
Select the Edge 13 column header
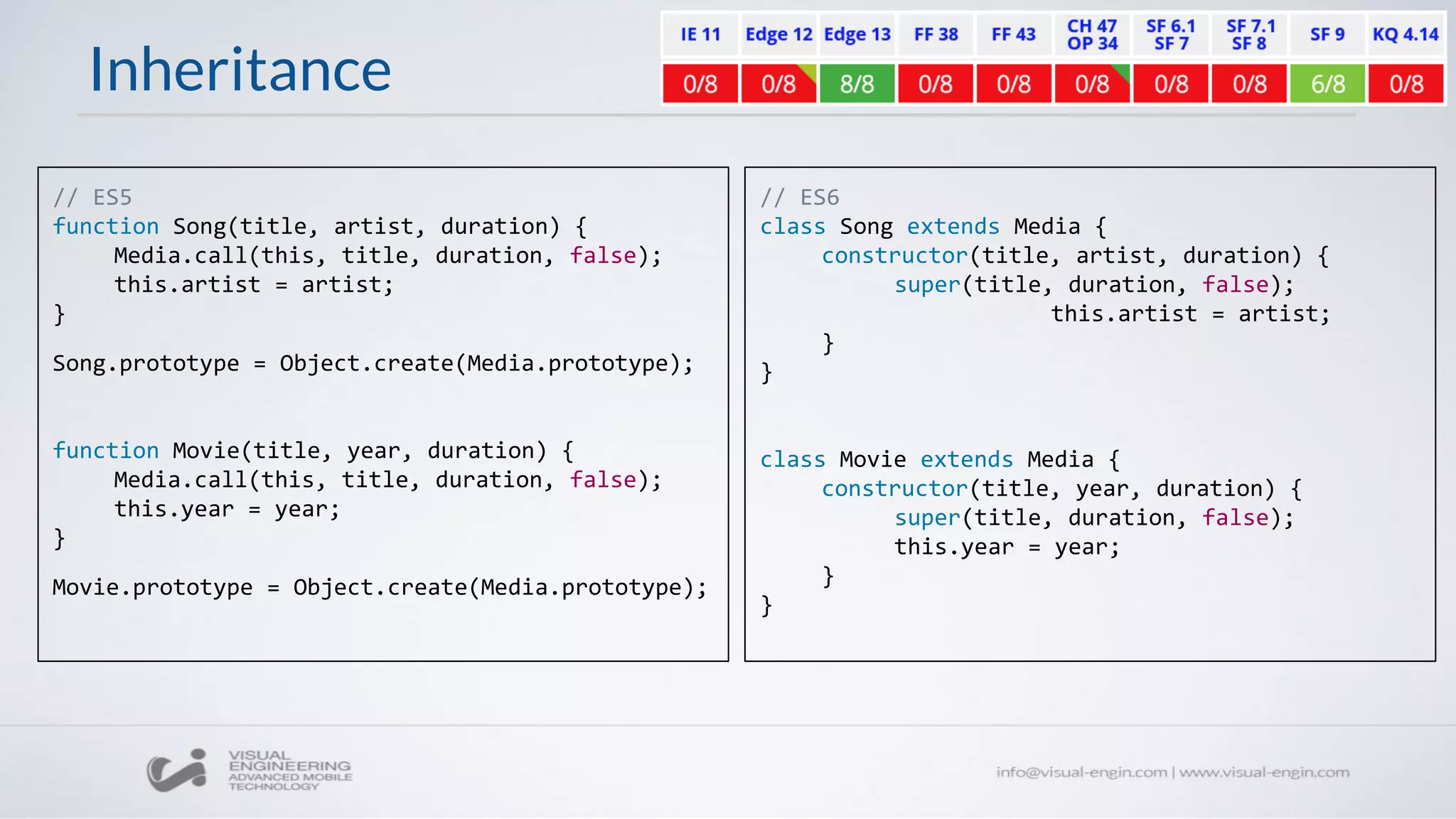pyautogui.click(x=857, y=35)
